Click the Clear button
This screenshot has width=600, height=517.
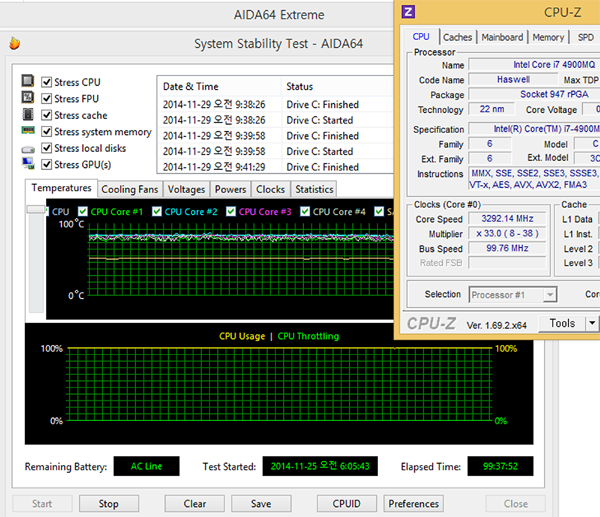point(195,504)
